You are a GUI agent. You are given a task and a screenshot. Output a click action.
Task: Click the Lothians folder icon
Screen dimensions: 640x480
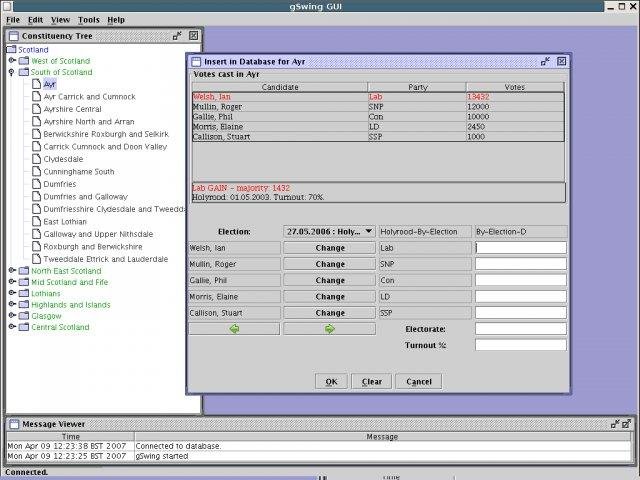24,293
